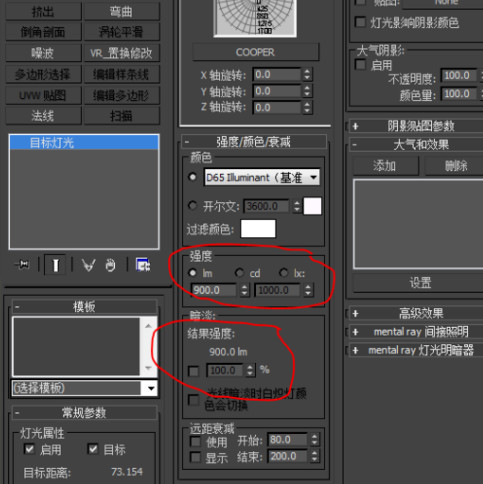Viewport: 483px width, 484px height.
Task: Collapse the 大气和效果 rollout
Action: pos(416,145)
